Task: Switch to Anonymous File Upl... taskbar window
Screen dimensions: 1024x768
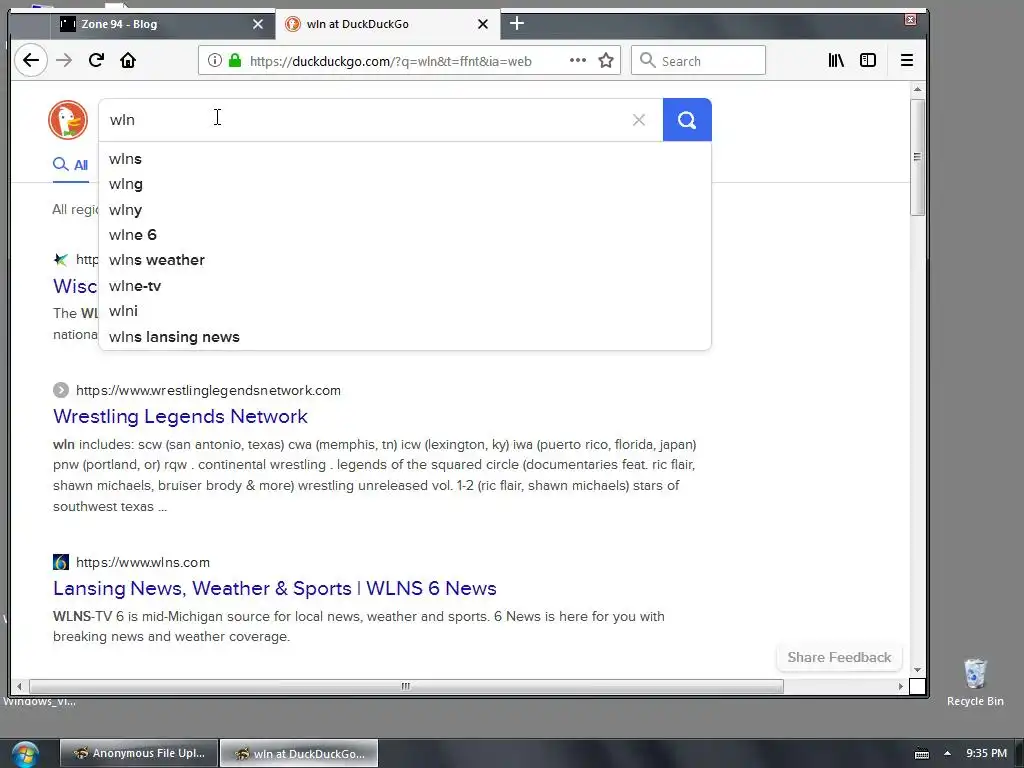Action: click(x=138, y=754)
